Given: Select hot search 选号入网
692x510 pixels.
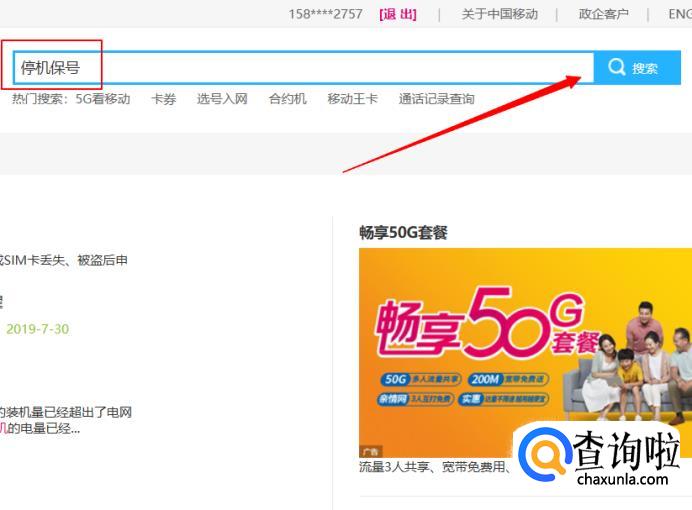Looking at the screenshot, I should coord(222,99).
